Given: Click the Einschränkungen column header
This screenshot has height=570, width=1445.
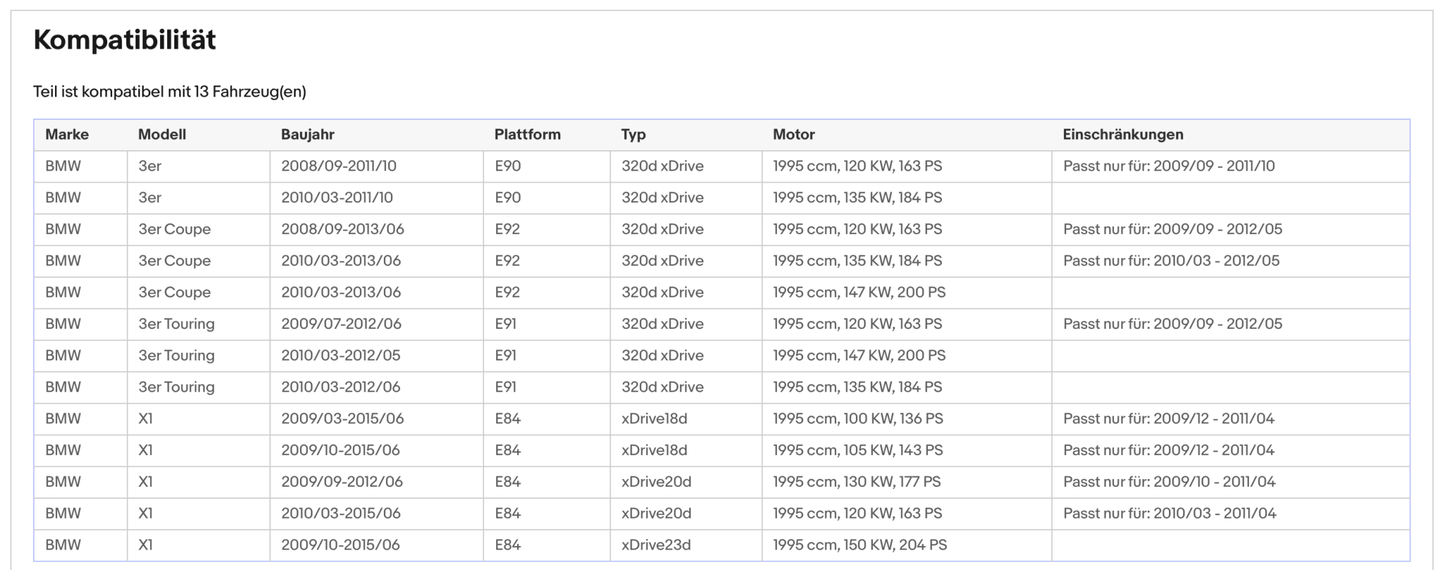Looking at the screenshot, I should (1123, 134).
